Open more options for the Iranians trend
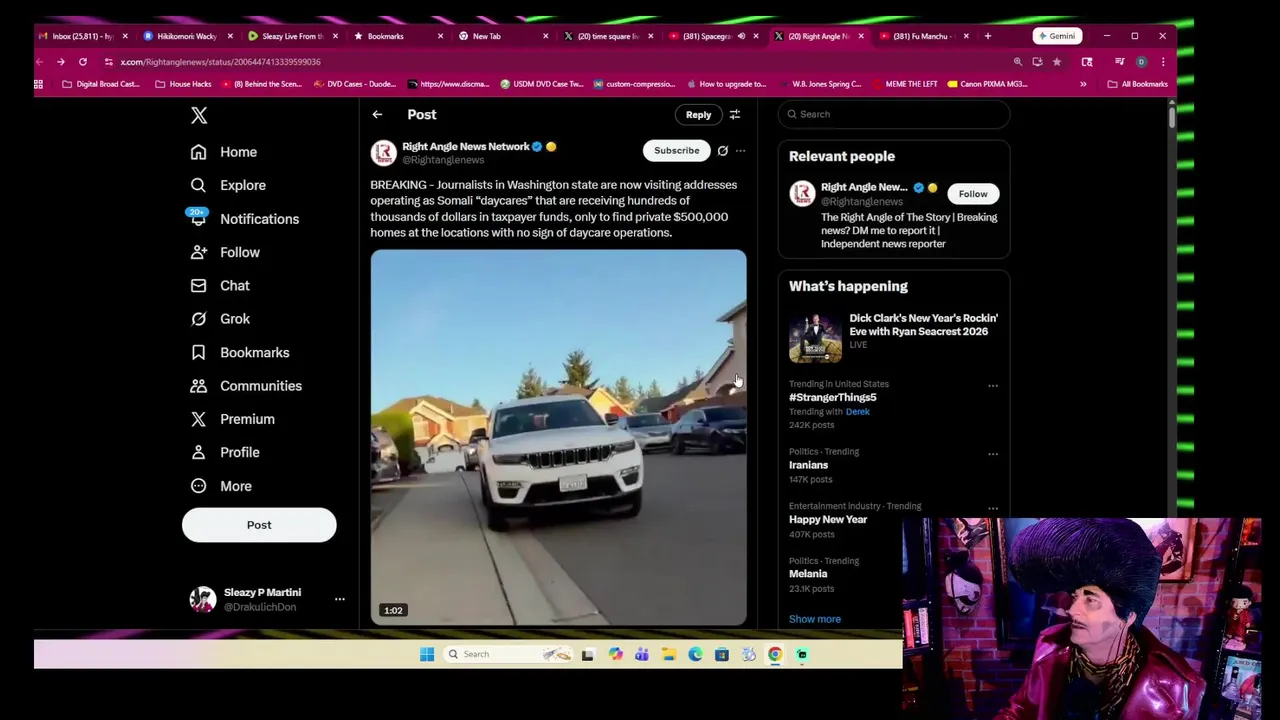This screenshot has height=720, width=1280. click(993, 454)
